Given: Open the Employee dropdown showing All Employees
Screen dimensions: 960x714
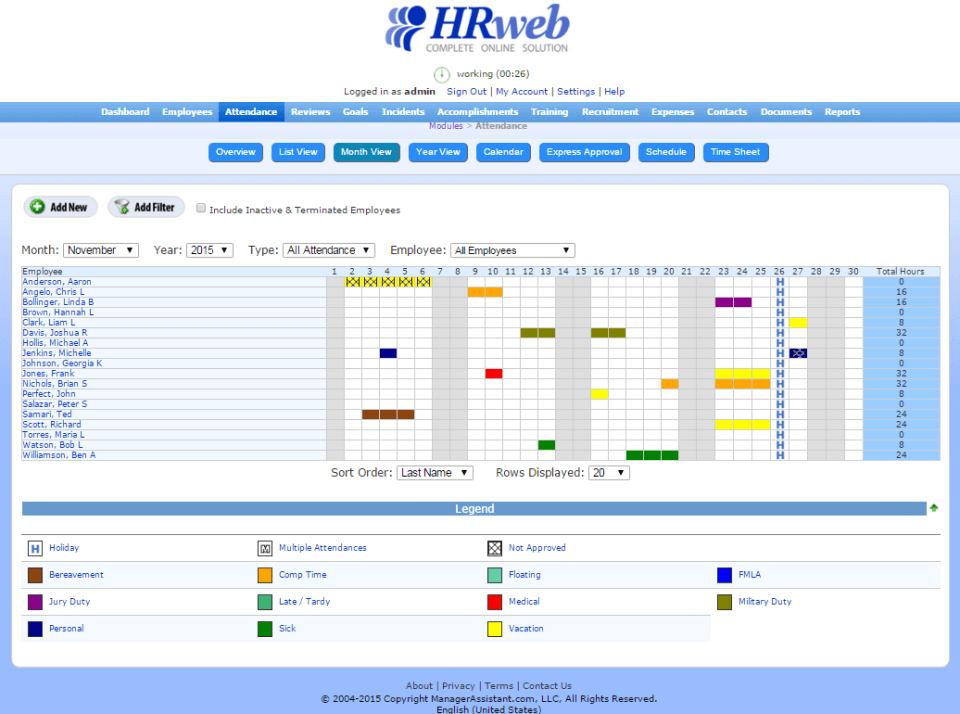Looking at the screenshot, I should point(512,250).
